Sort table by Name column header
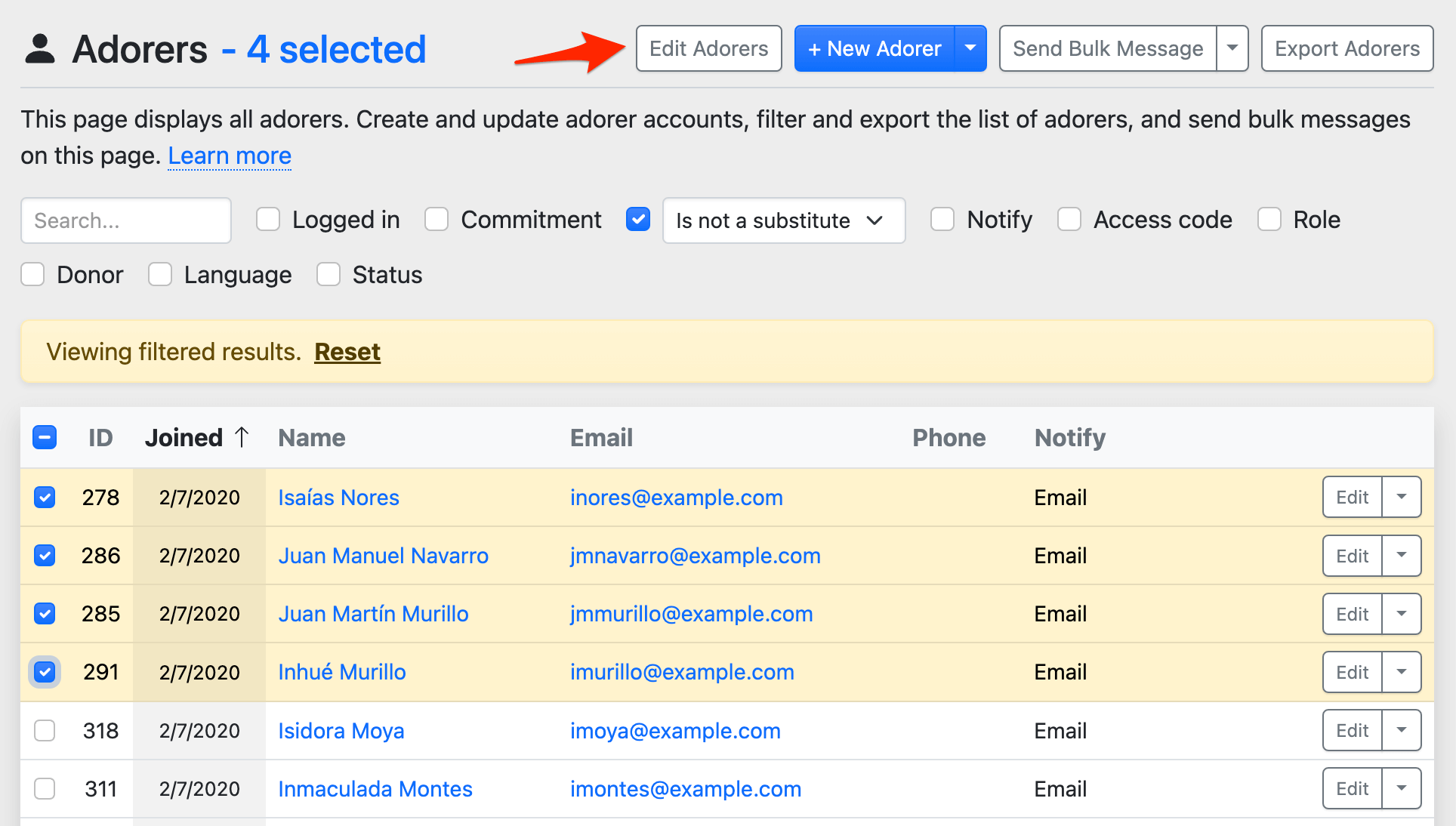Screen dimensions: 1456x826 [311, 437]
